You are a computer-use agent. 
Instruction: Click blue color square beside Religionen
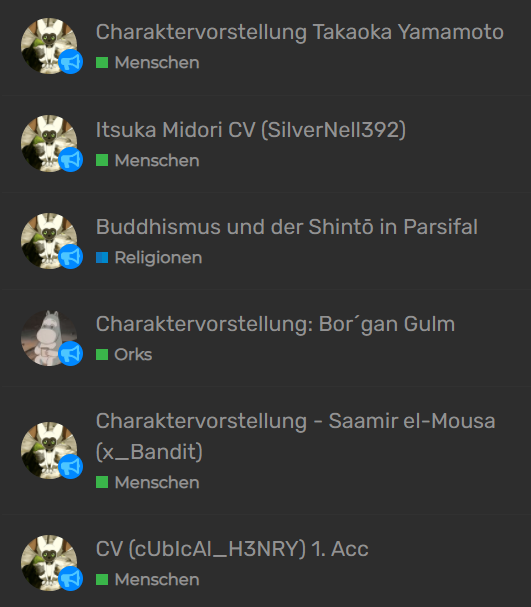tap(102, 257)
